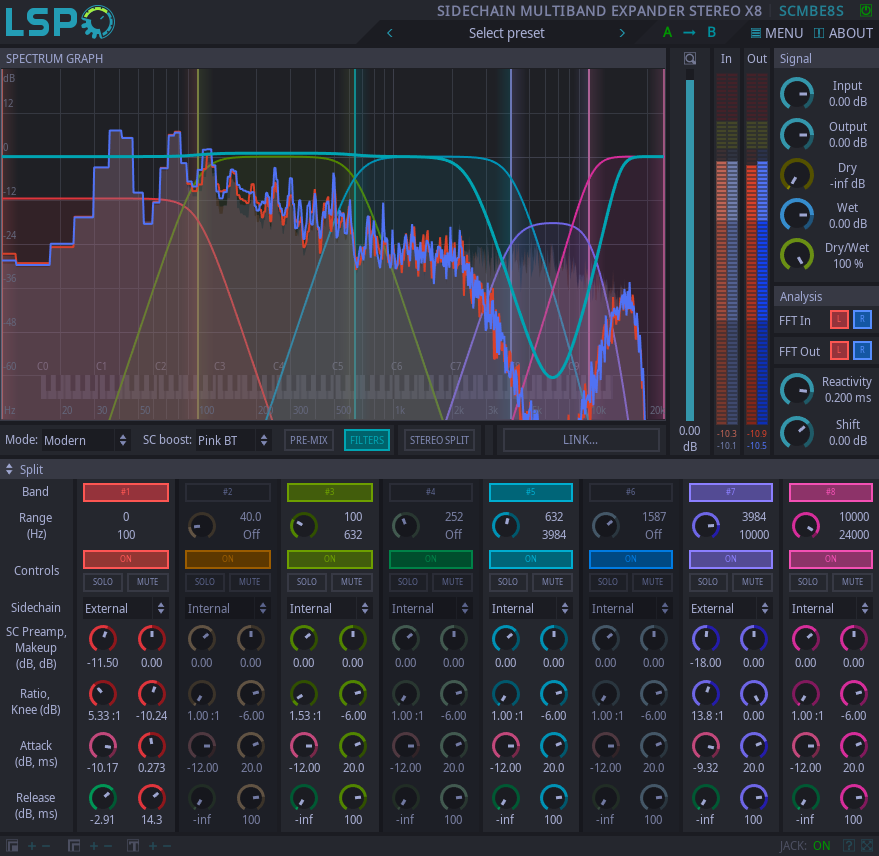This screenshot has height=856, width=879.
Task: Open the SC boost Pink BT dropdown
Action: 233,440
